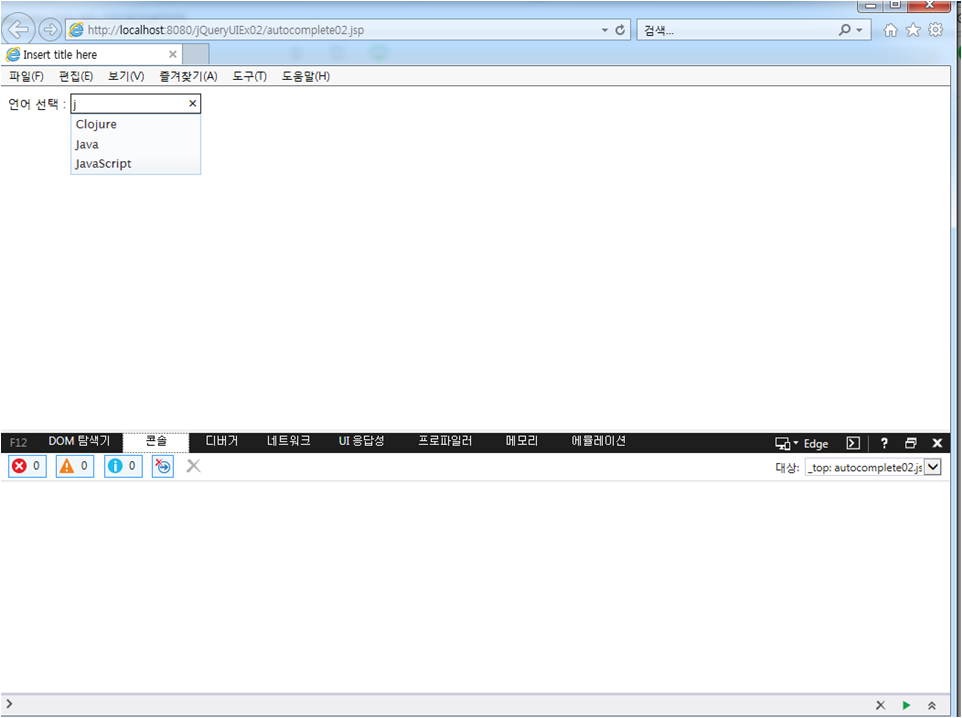This screenshot has width=962, height=718.
Task: Switch to 디버거 tab
Action: pyautogui.click(x=221, y=441)
